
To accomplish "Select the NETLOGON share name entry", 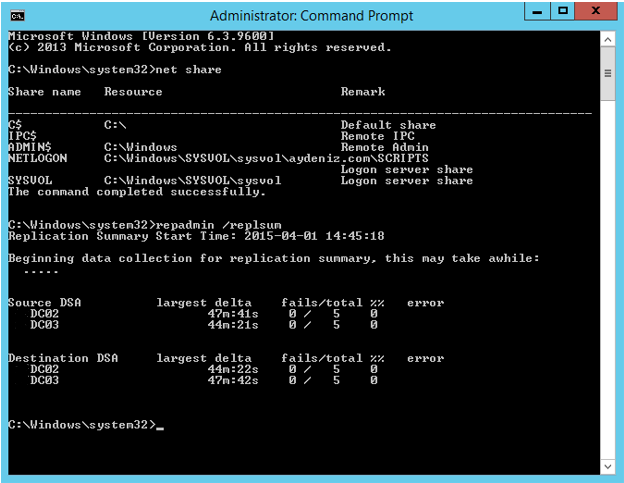I will click(38, 158).
